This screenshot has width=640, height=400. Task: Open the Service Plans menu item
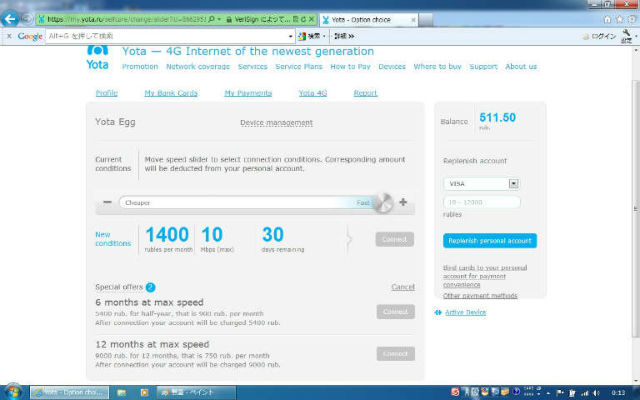point(298,67)
